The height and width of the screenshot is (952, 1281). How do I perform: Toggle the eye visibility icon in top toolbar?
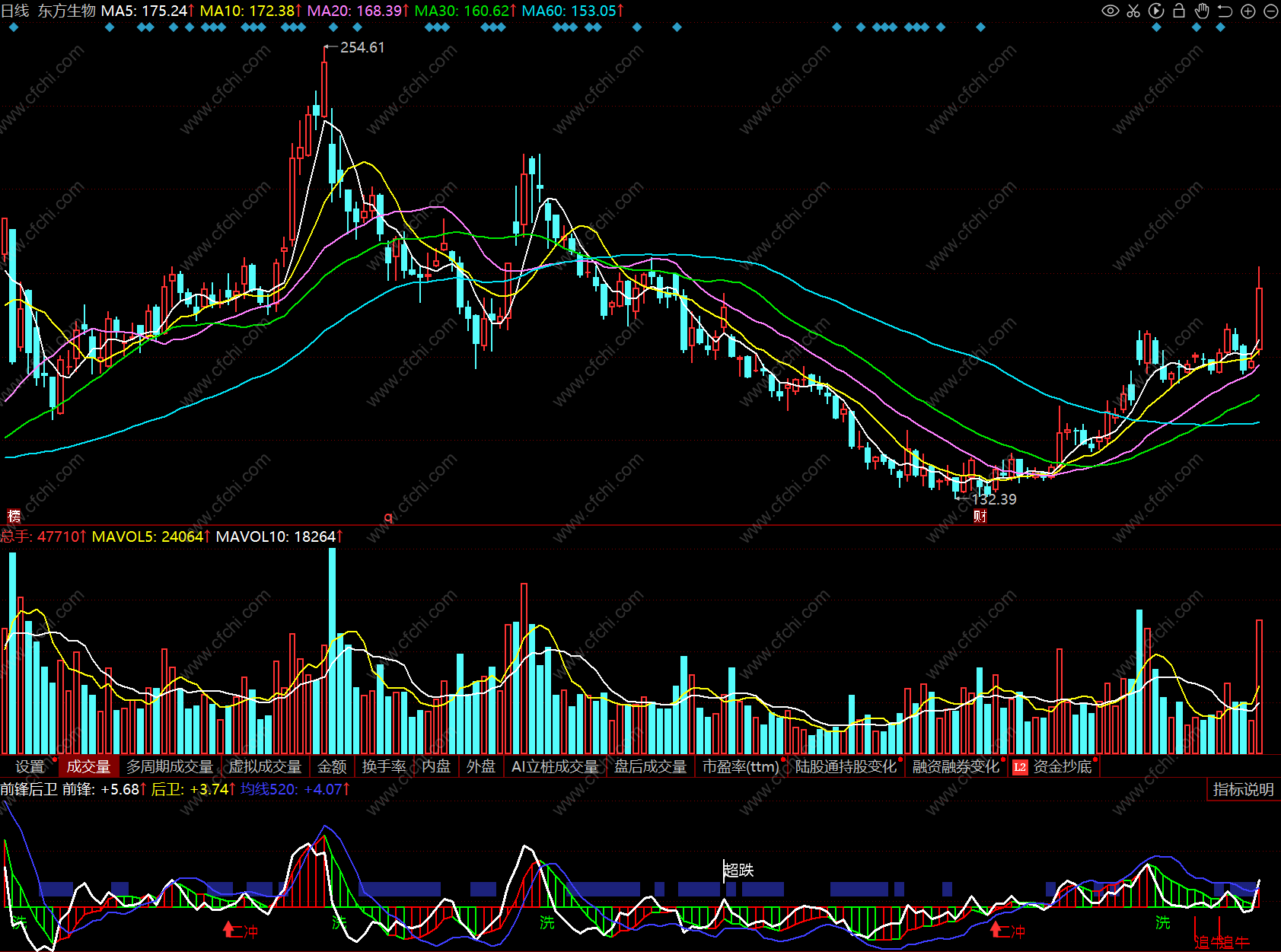pos(1111,11)
